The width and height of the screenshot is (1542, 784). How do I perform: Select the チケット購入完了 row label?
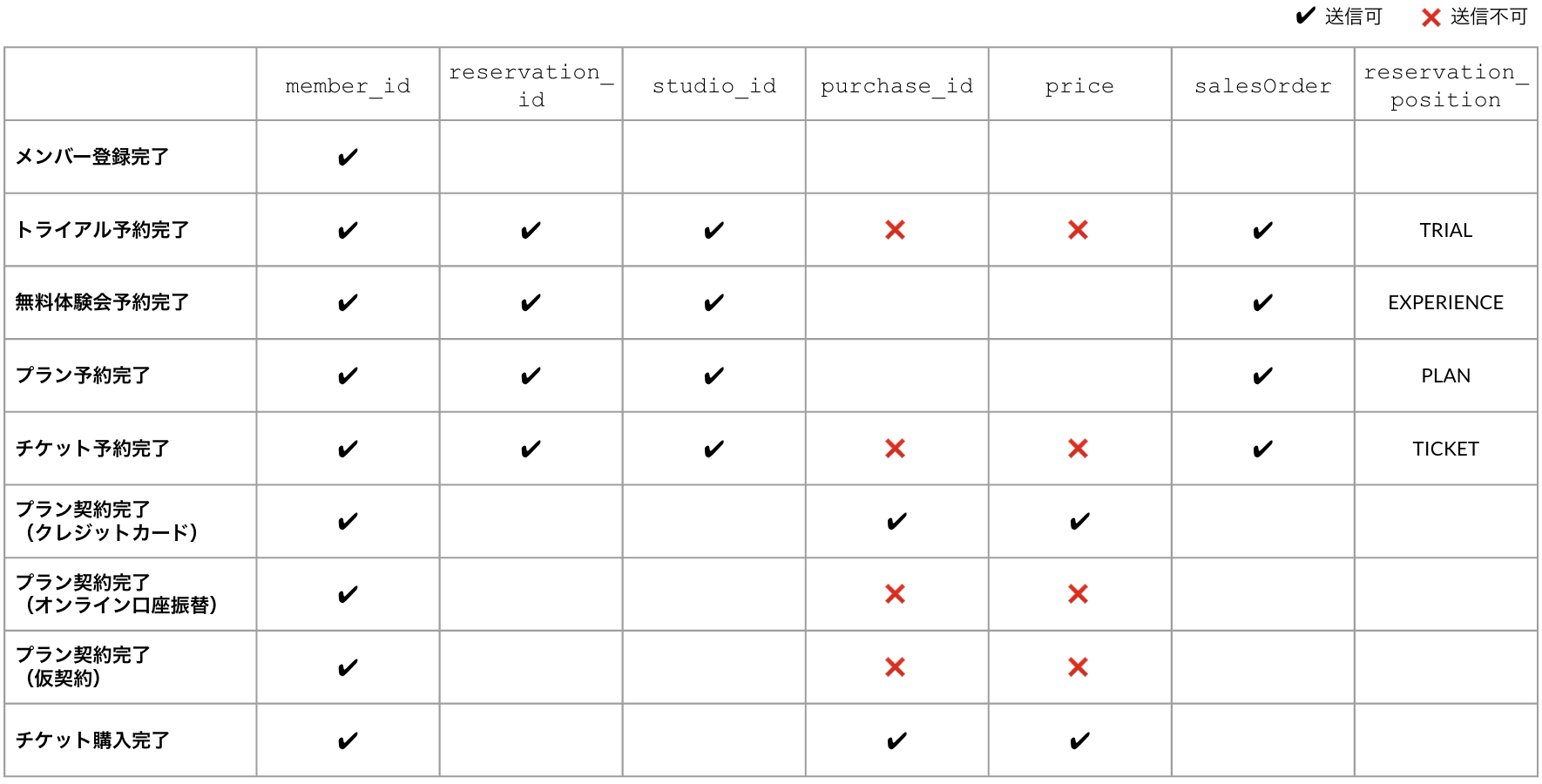pos(92,740)
